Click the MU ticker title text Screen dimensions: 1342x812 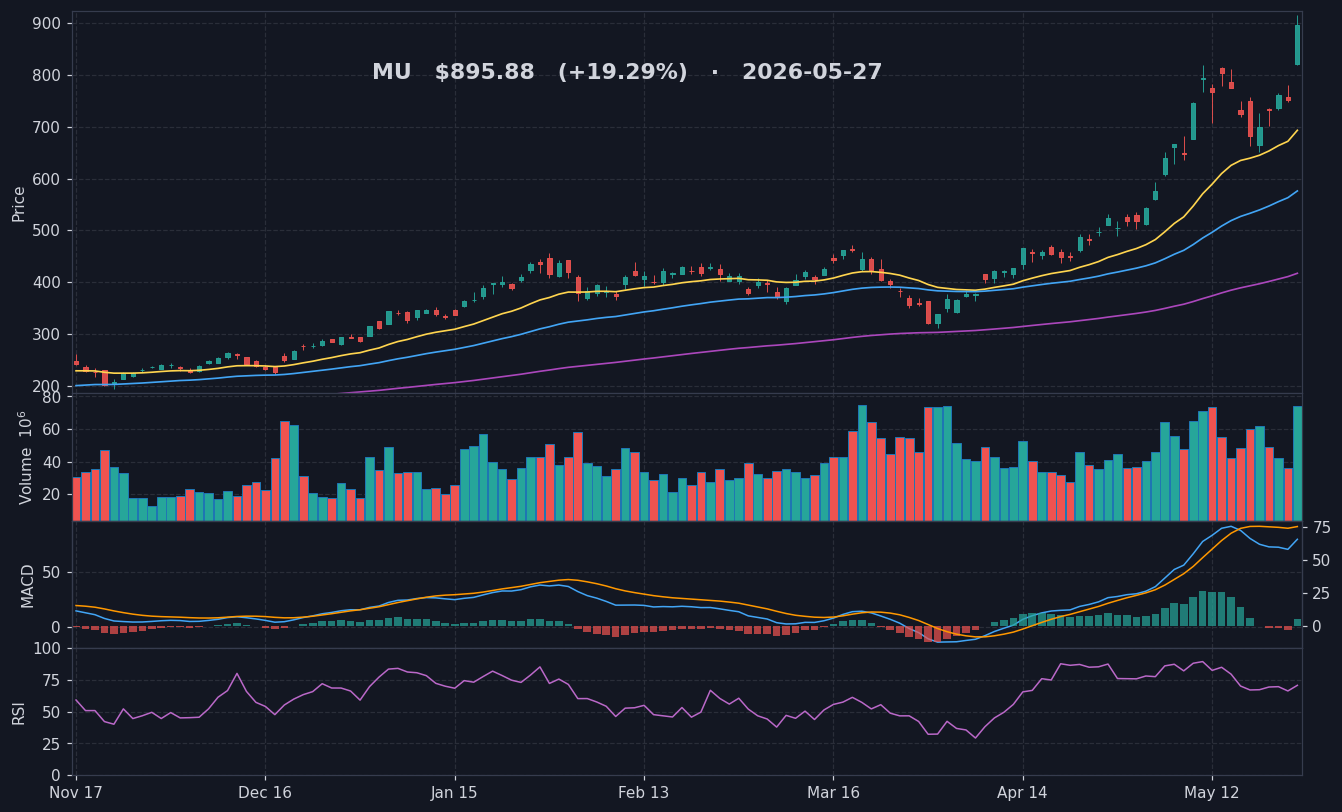pyautogui.click(x=392, y=73)
